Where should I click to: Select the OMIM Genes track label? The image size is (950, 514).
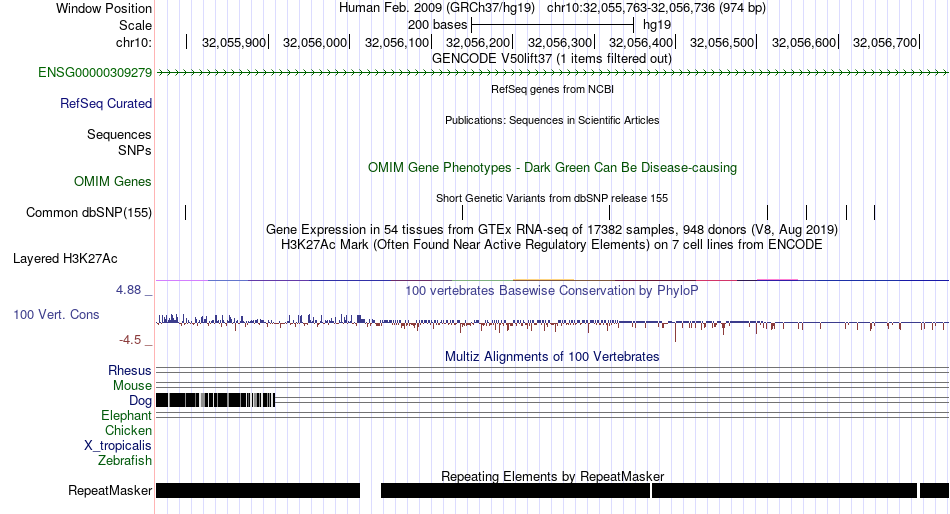click(113, 182)
